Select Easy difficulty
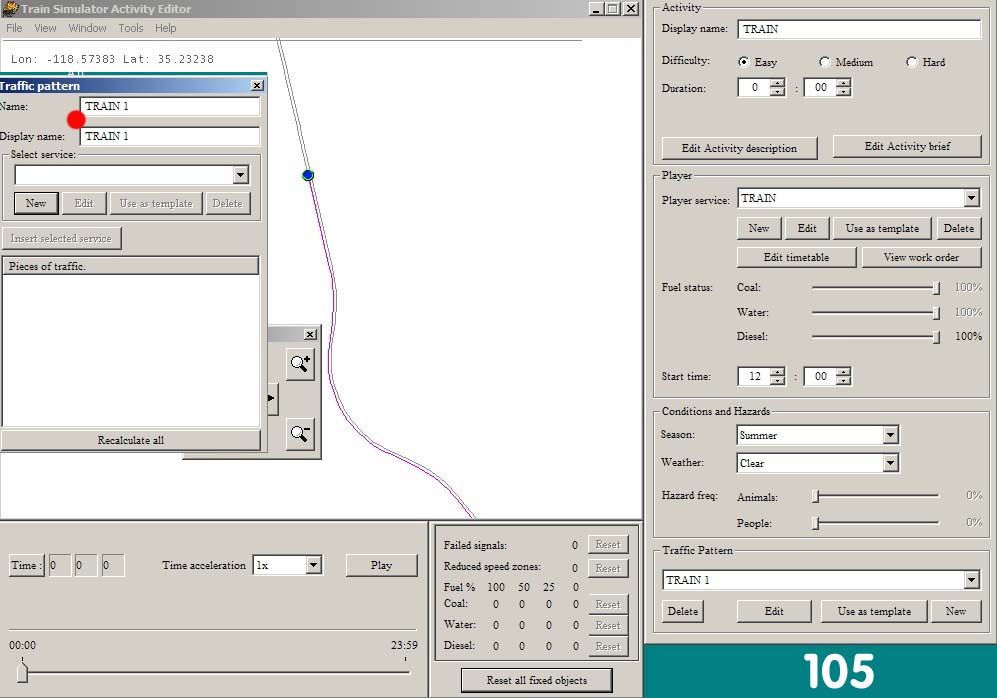 click(x=743, y=62)
